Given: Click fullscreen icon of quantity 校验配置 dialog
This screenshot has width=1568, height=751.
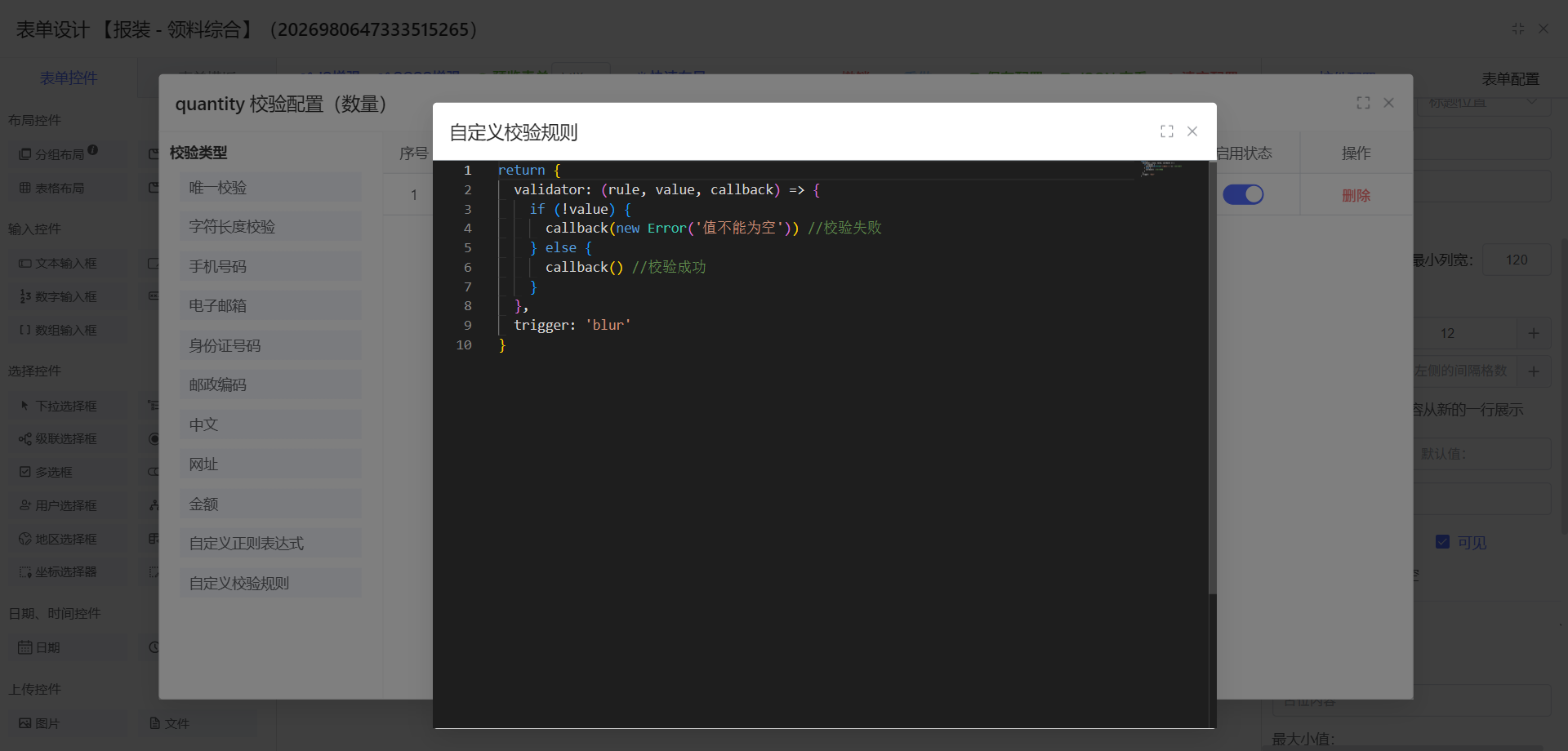Looking at the screenshot, I should 1363,103.
